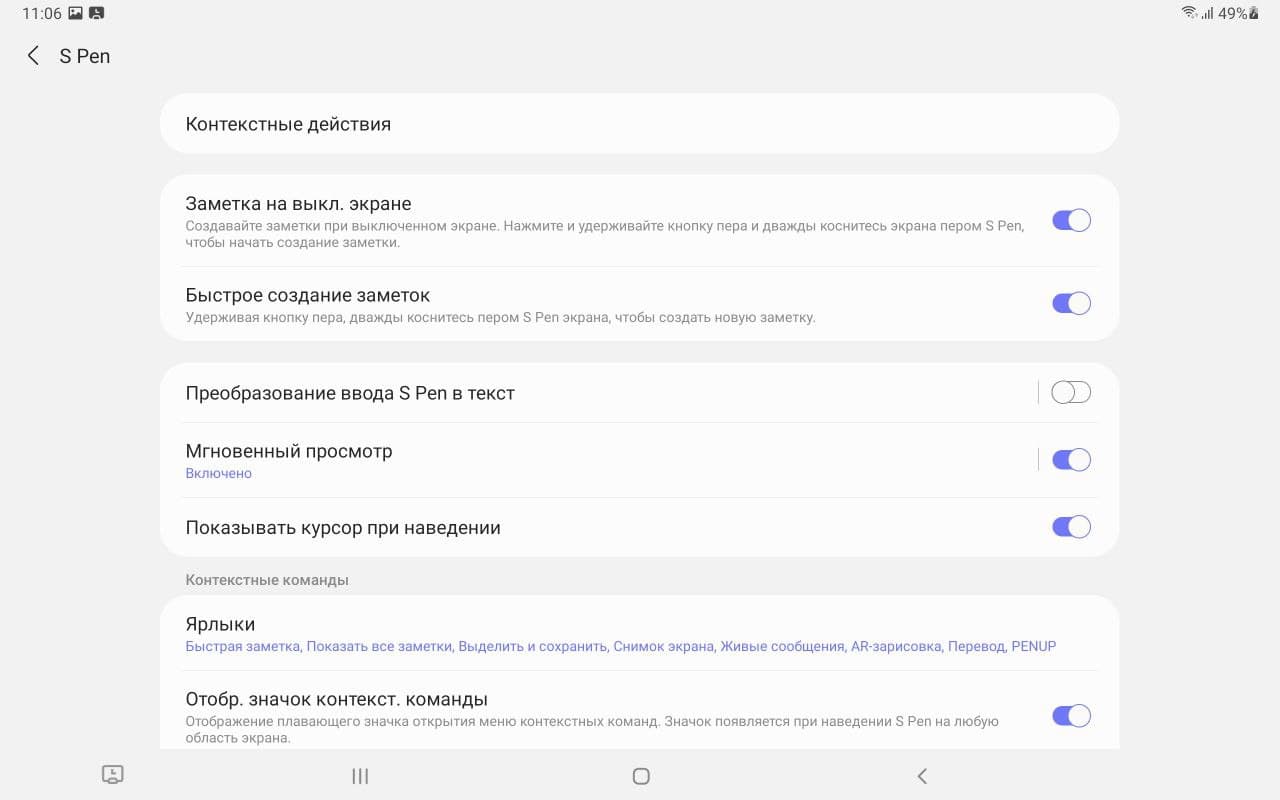Enable Преобразование ввода S Pen в текст toggle
Screen dimensions: 1280x800
click(x=1070, y=393)
